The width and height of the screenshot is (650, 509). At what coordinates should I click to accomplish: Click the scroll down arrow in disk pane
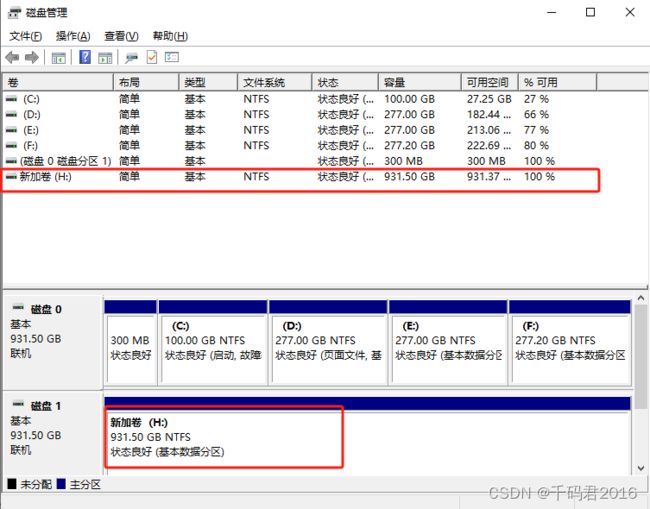click(x=640, y=468)
